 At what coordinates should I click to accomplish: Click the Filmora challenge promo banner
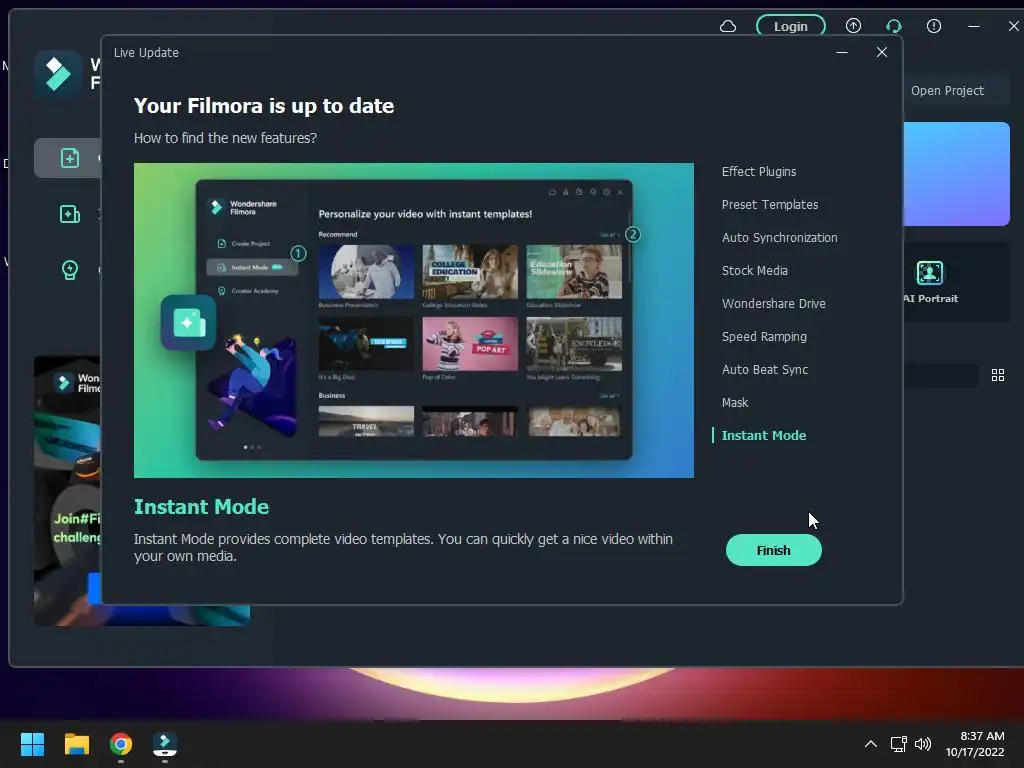(x=67, y=490)
